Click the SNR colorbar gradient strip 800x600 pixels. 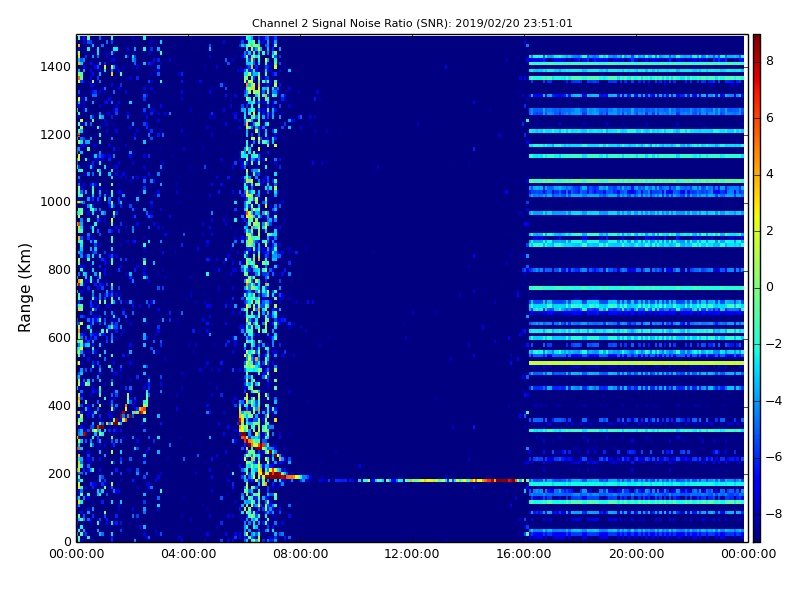[757, 288]
